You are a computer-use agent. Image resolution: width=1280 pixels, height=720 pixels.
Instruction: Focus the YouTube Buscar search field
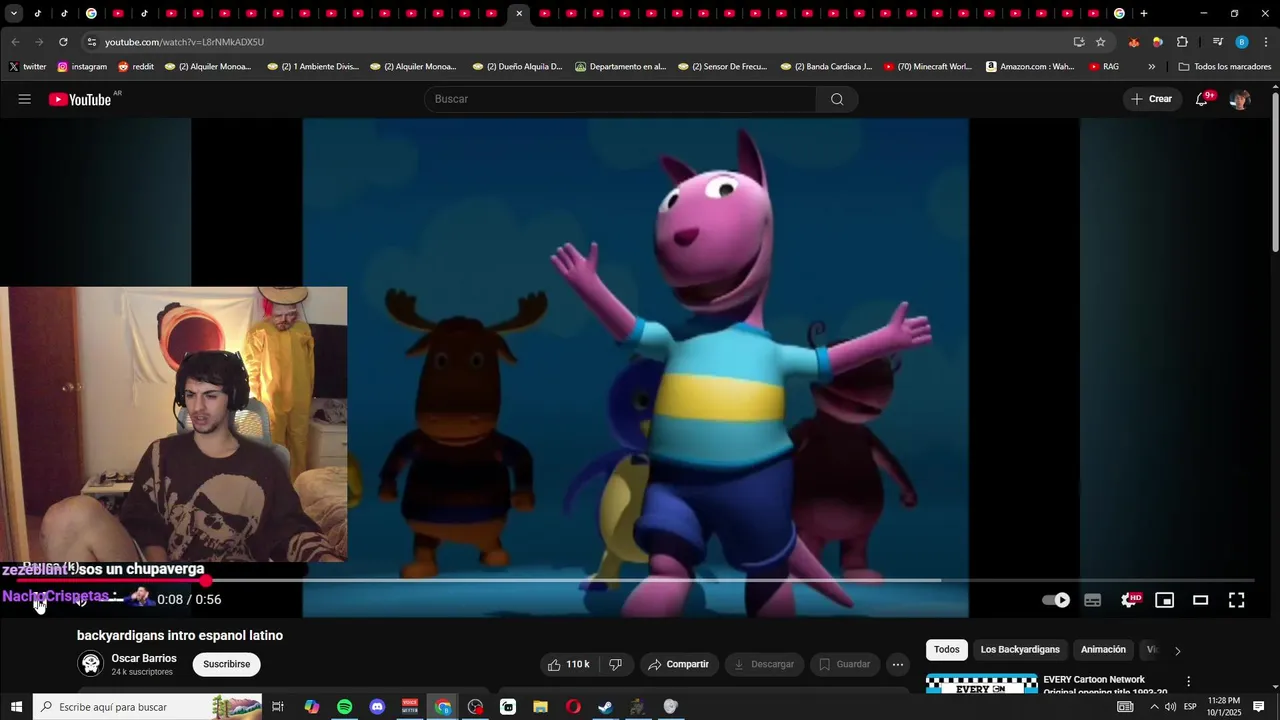pyautogui.click(x=620, y=99)
